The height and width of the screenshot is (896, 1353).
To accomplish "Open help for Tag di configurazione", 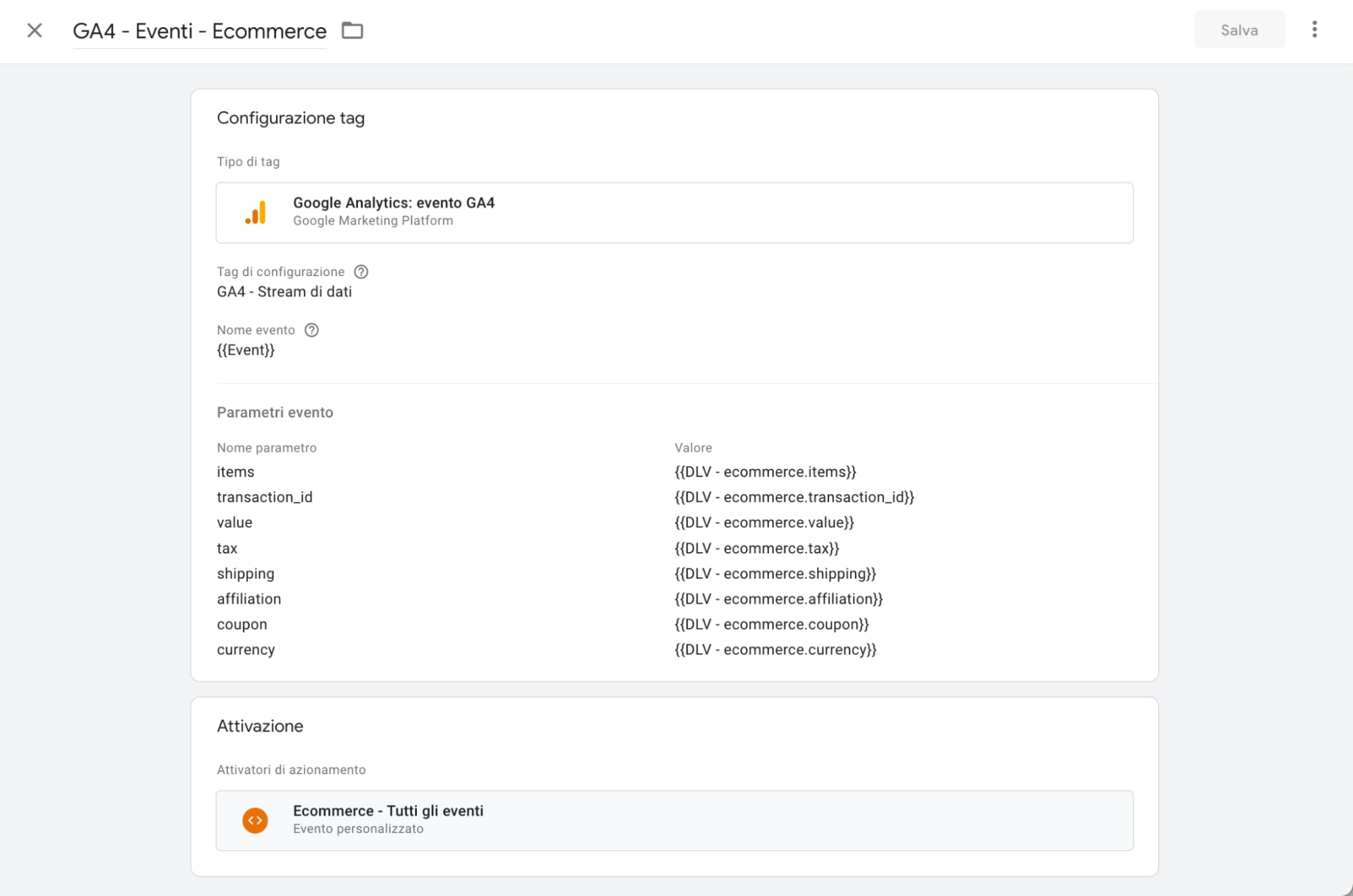I will [x=361, y=271].
